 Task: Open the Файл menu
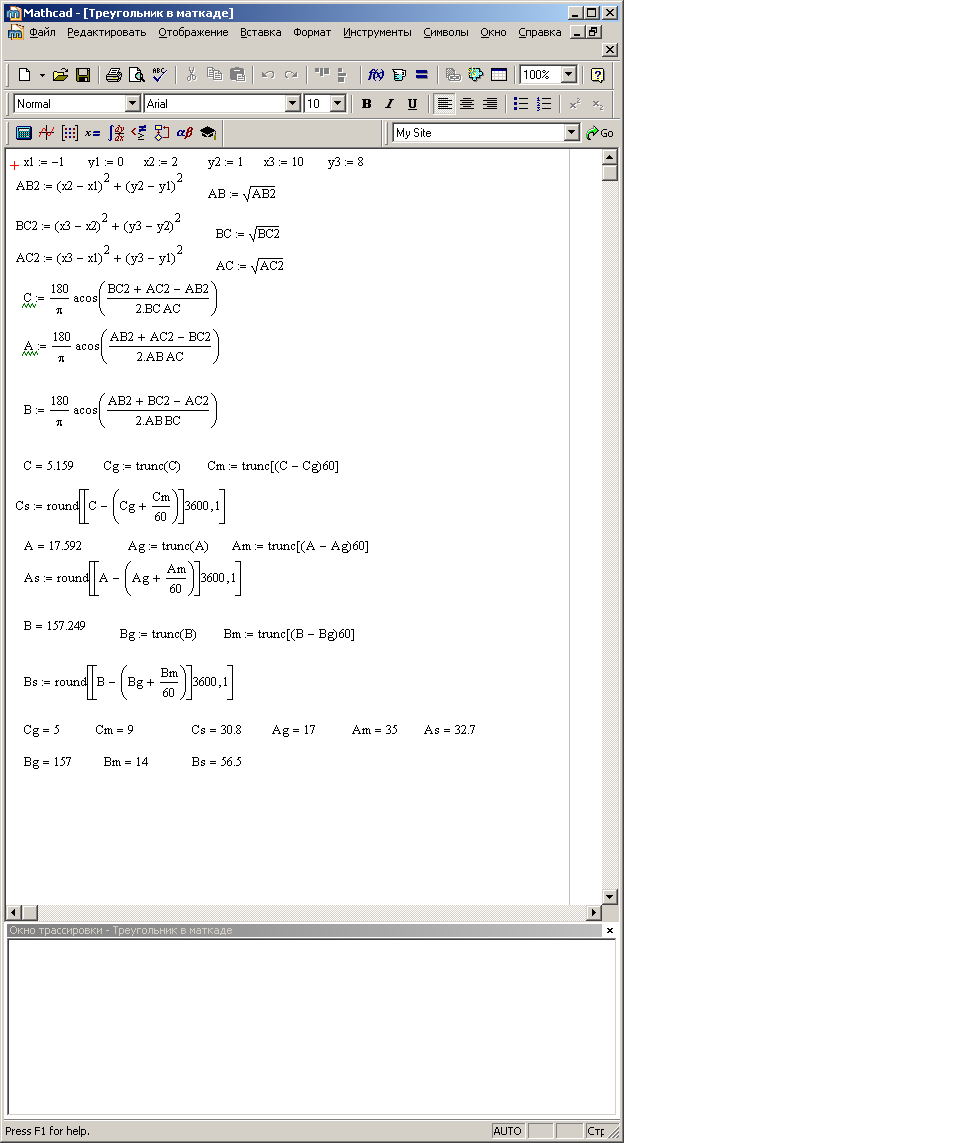coord(42,32)
